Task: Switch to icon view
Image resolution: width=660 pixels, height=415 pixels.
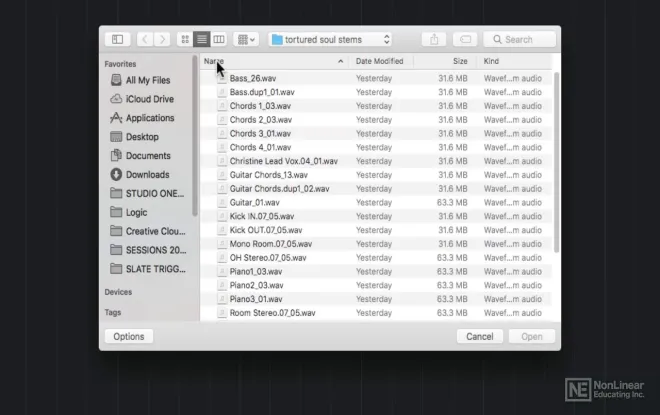Action: pyautogui.click(x=185, y=40)
